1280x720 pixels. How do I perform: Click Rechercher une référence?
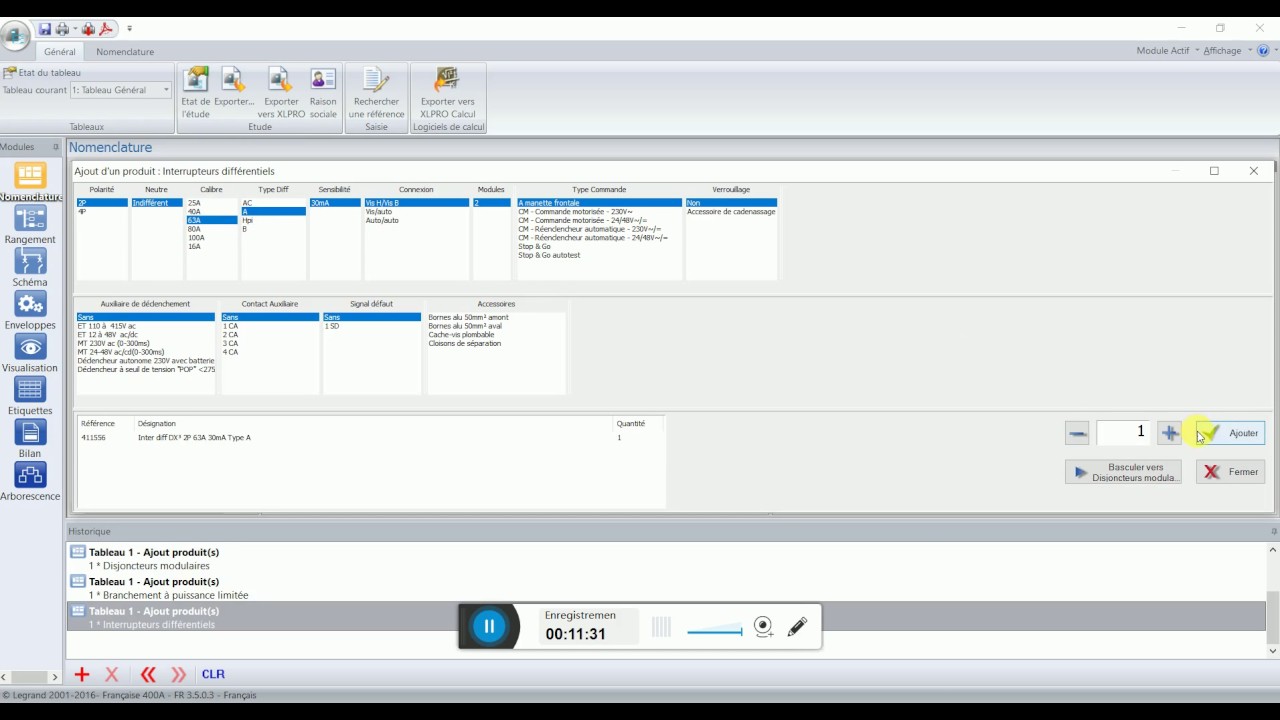click(376, 93)
